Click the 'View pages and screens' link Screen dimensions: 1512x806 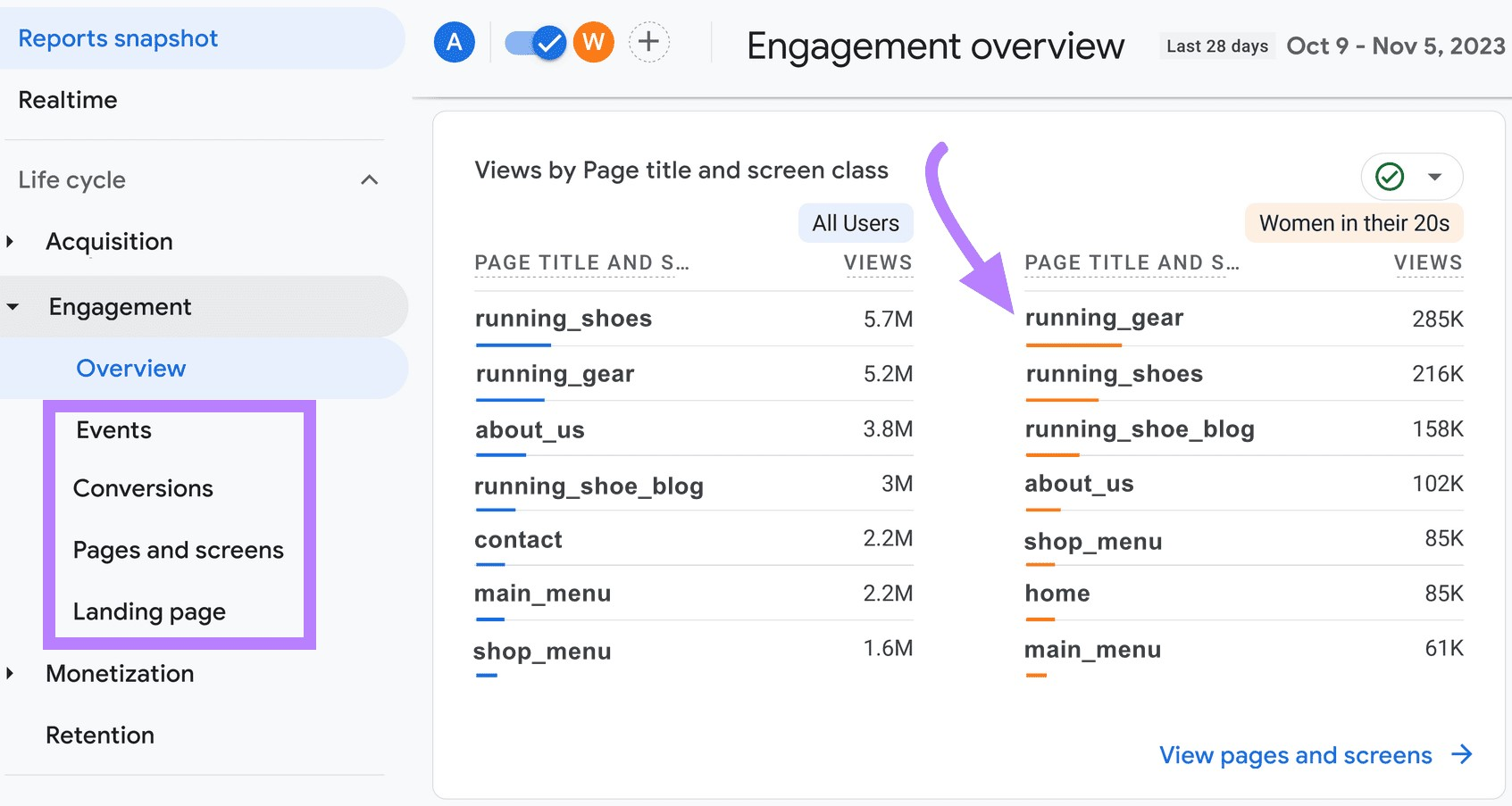[x=1294, y=755]
